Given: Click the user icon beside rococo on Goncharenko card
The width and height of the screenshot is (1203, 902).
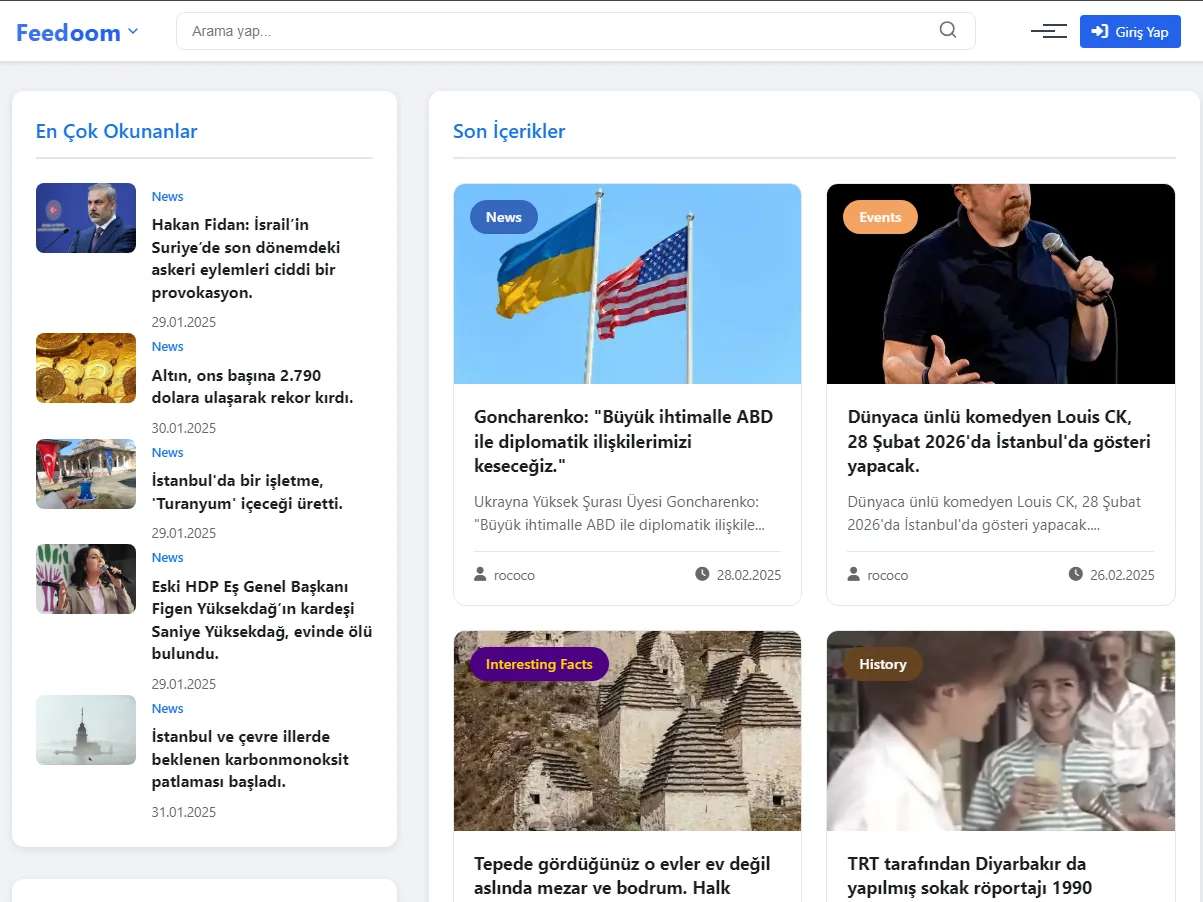Looking at the screenshot, I should coord(480,574).
